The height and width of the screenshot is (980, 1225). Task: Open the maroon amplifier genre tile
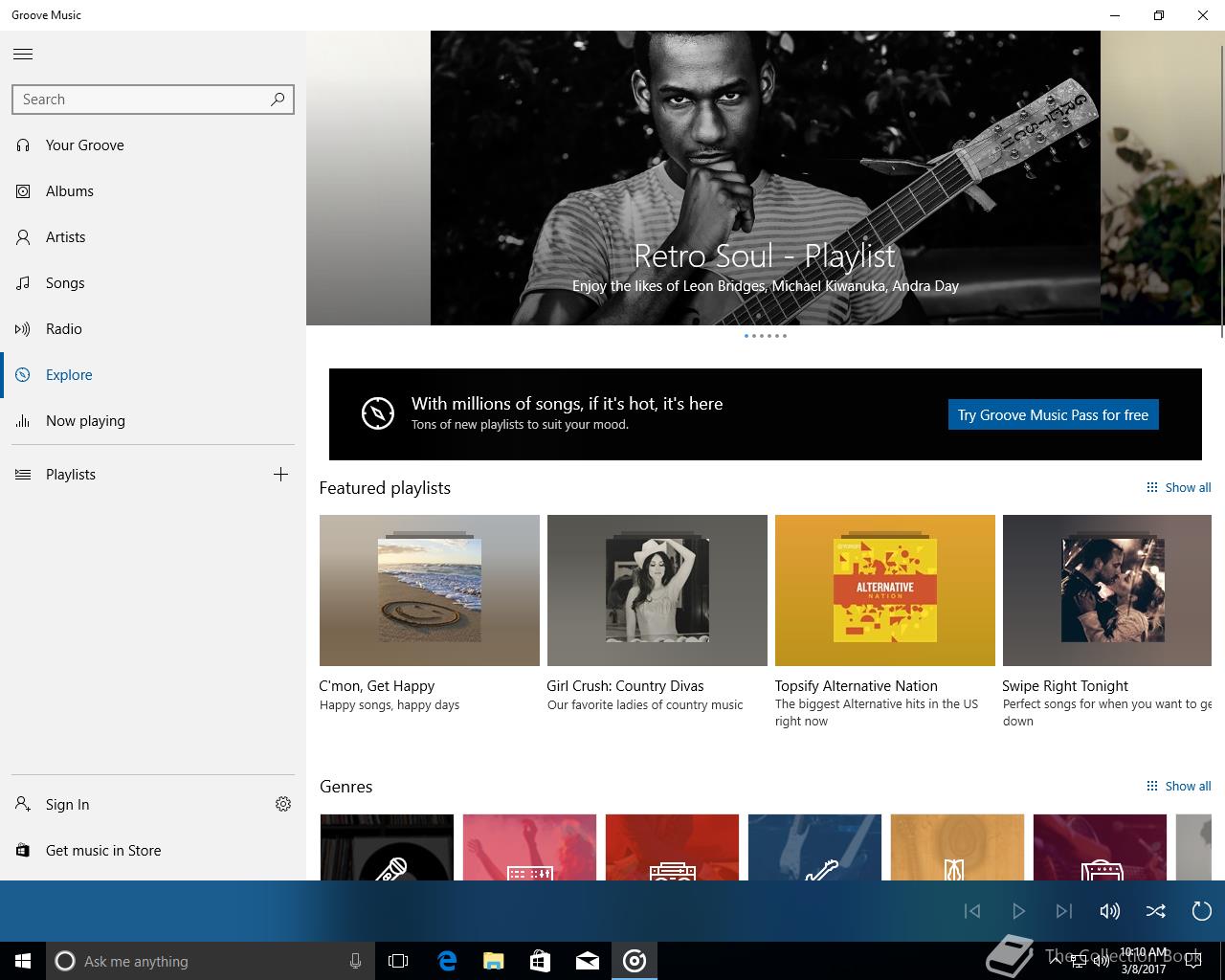pos(1100,847)
